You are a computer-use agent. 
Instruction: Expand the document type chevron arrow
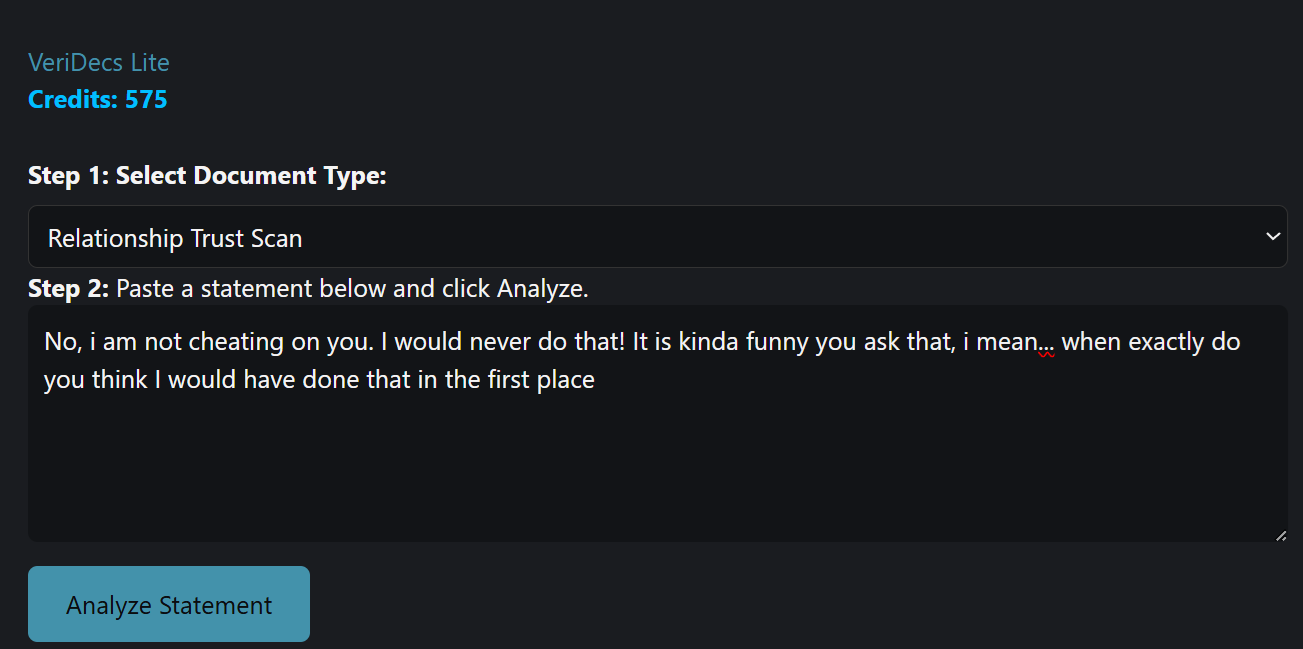pyautogui.click(x=1272, y=237)
